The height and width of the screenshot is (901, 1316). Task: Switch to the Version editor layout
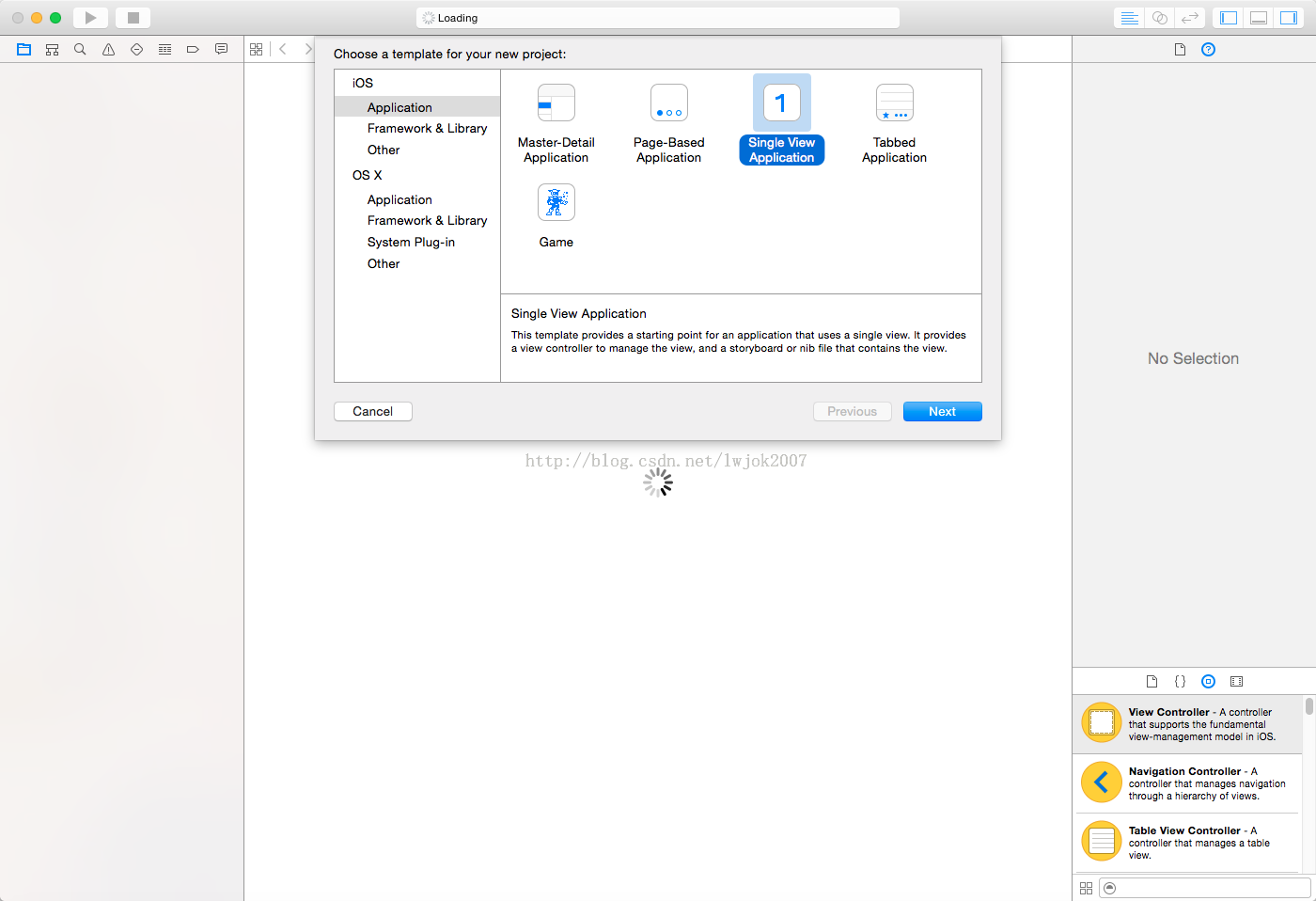pos(1190,18)
